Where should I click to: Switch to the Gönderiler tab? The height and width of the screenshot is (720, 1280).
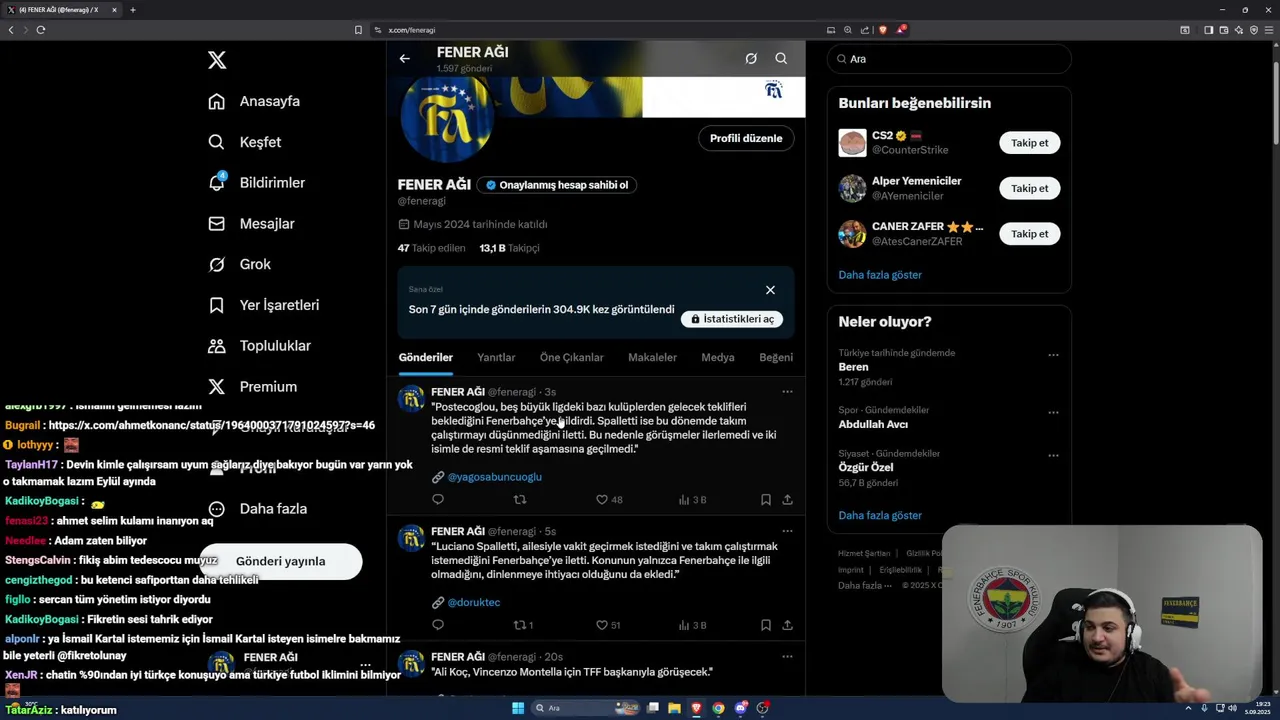426,358
